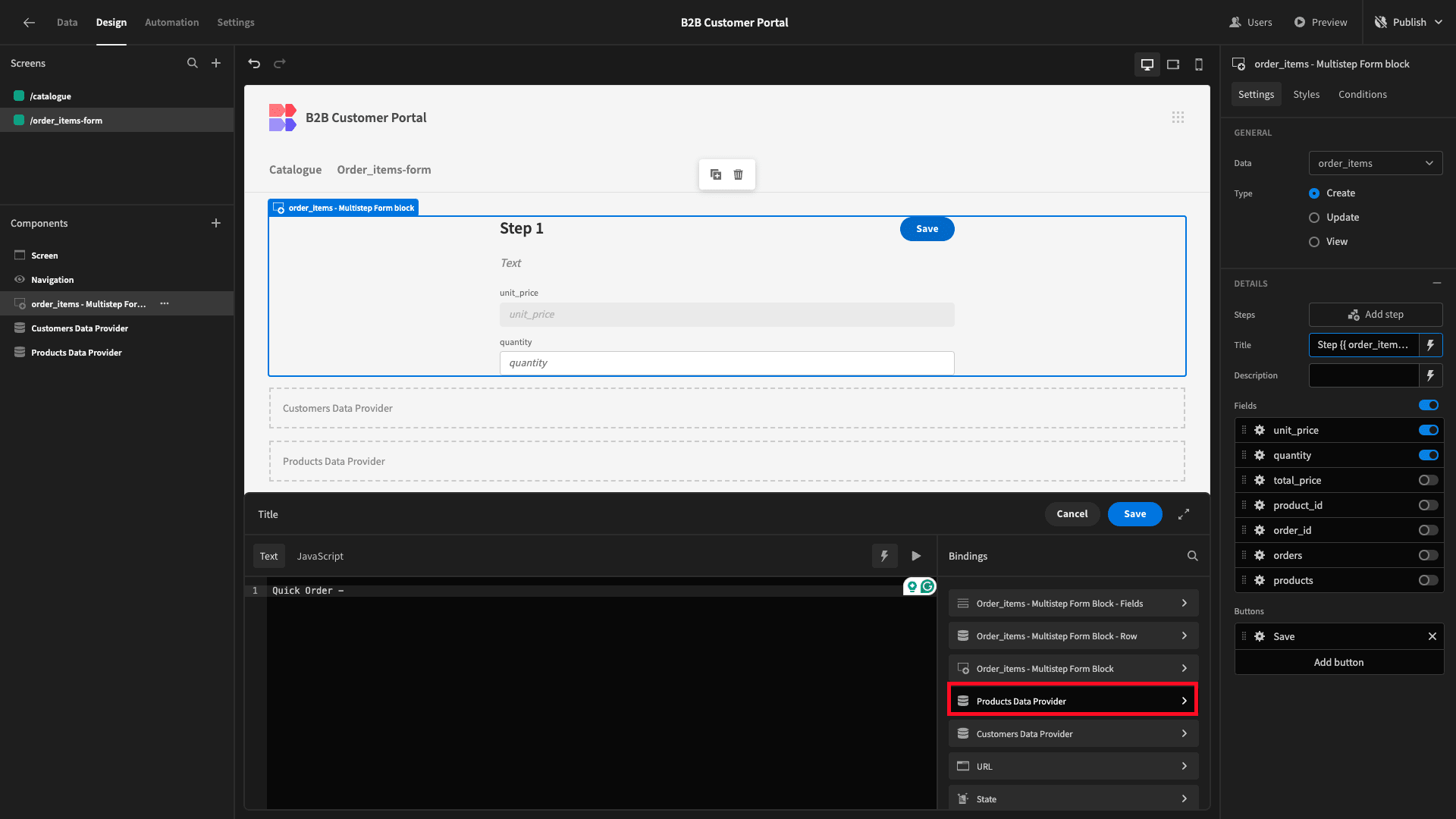This screenshot has width=1456, height=819.
Task: Switch to the Conditions tab
Action: click(x=1363, y=94)
